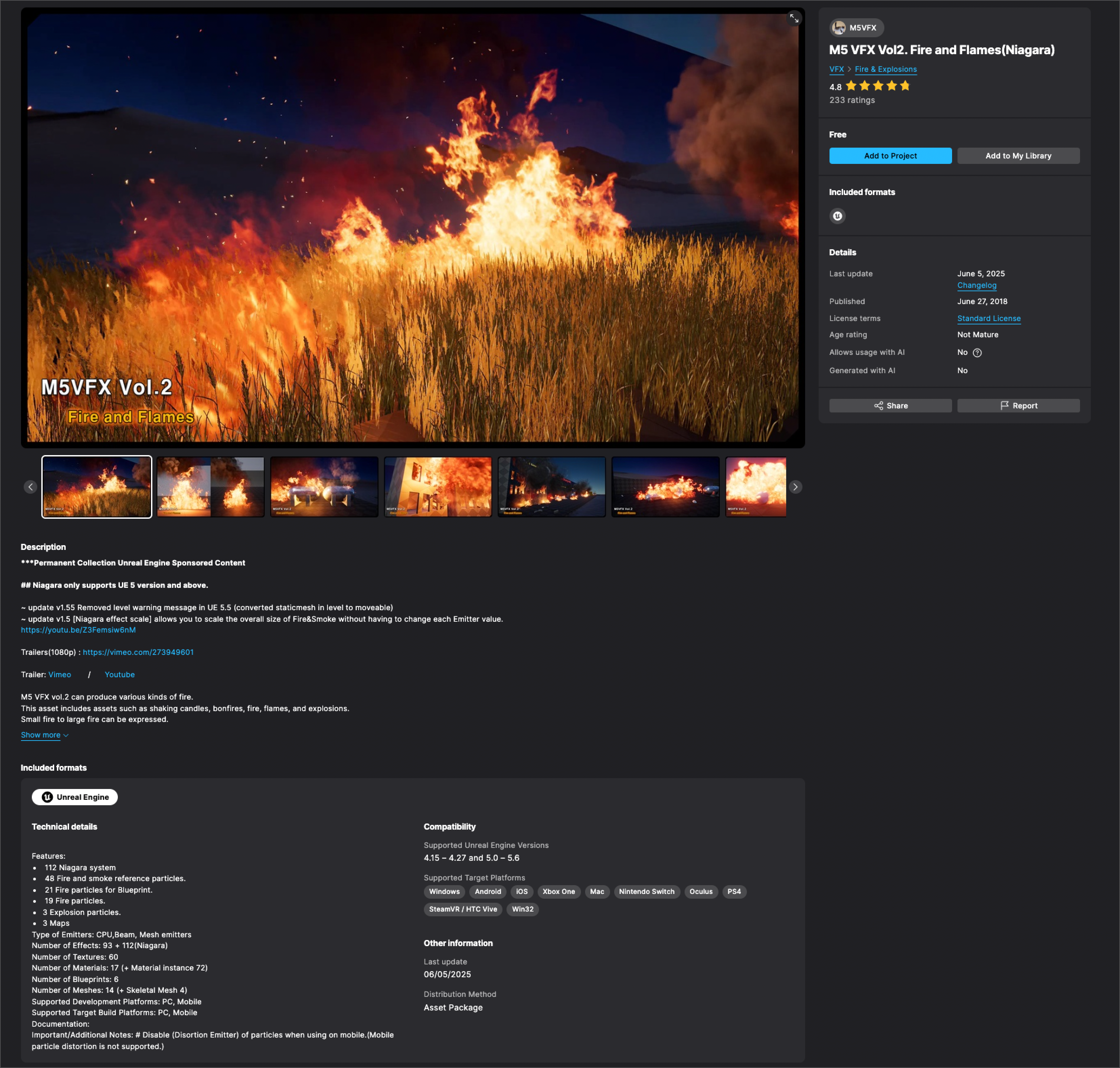
Task: Open the vimeo.com/273949601 trailer link
Action: point(138,652)
